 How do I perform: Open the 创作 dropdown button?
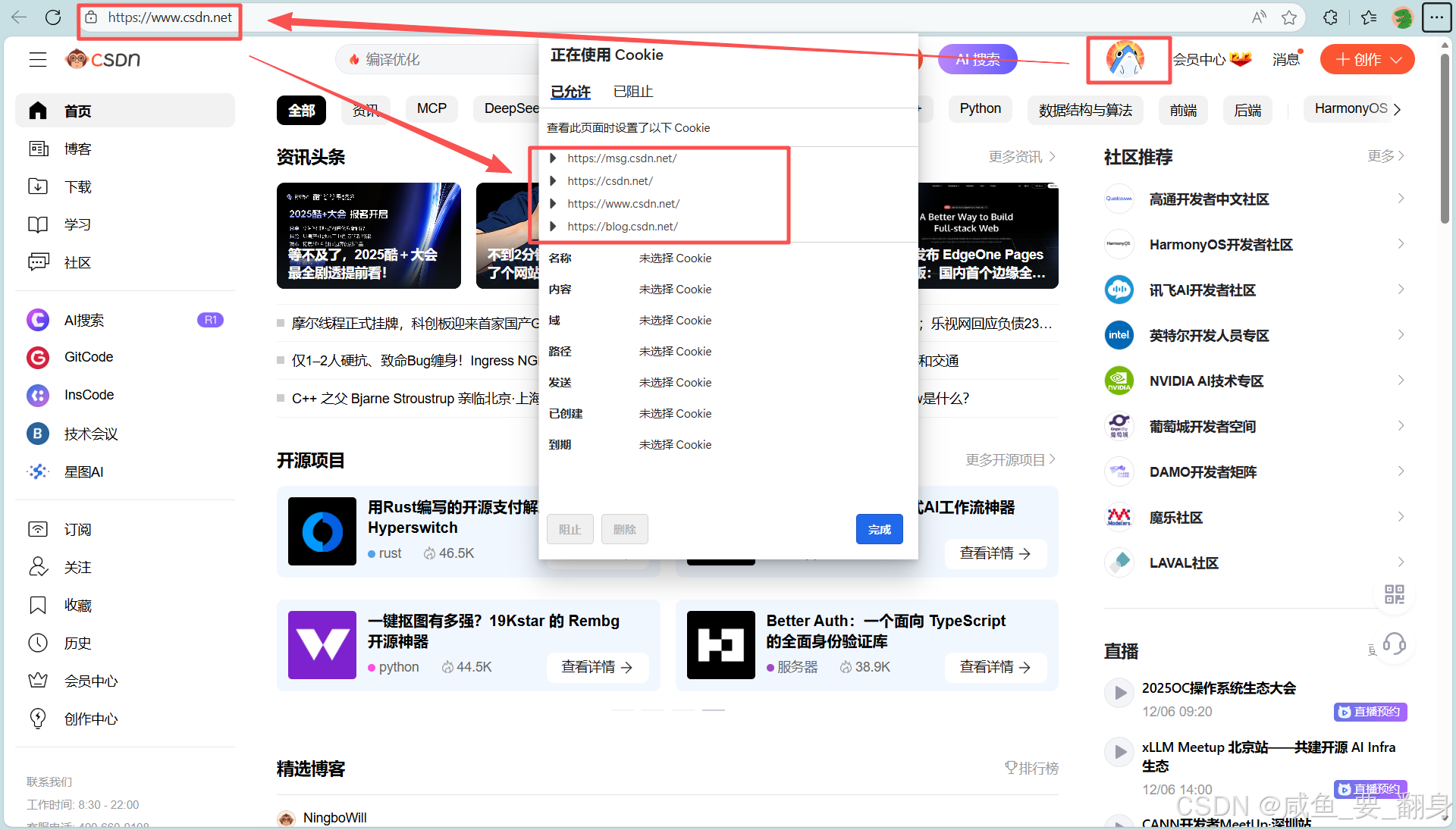tap(1367, 59)
